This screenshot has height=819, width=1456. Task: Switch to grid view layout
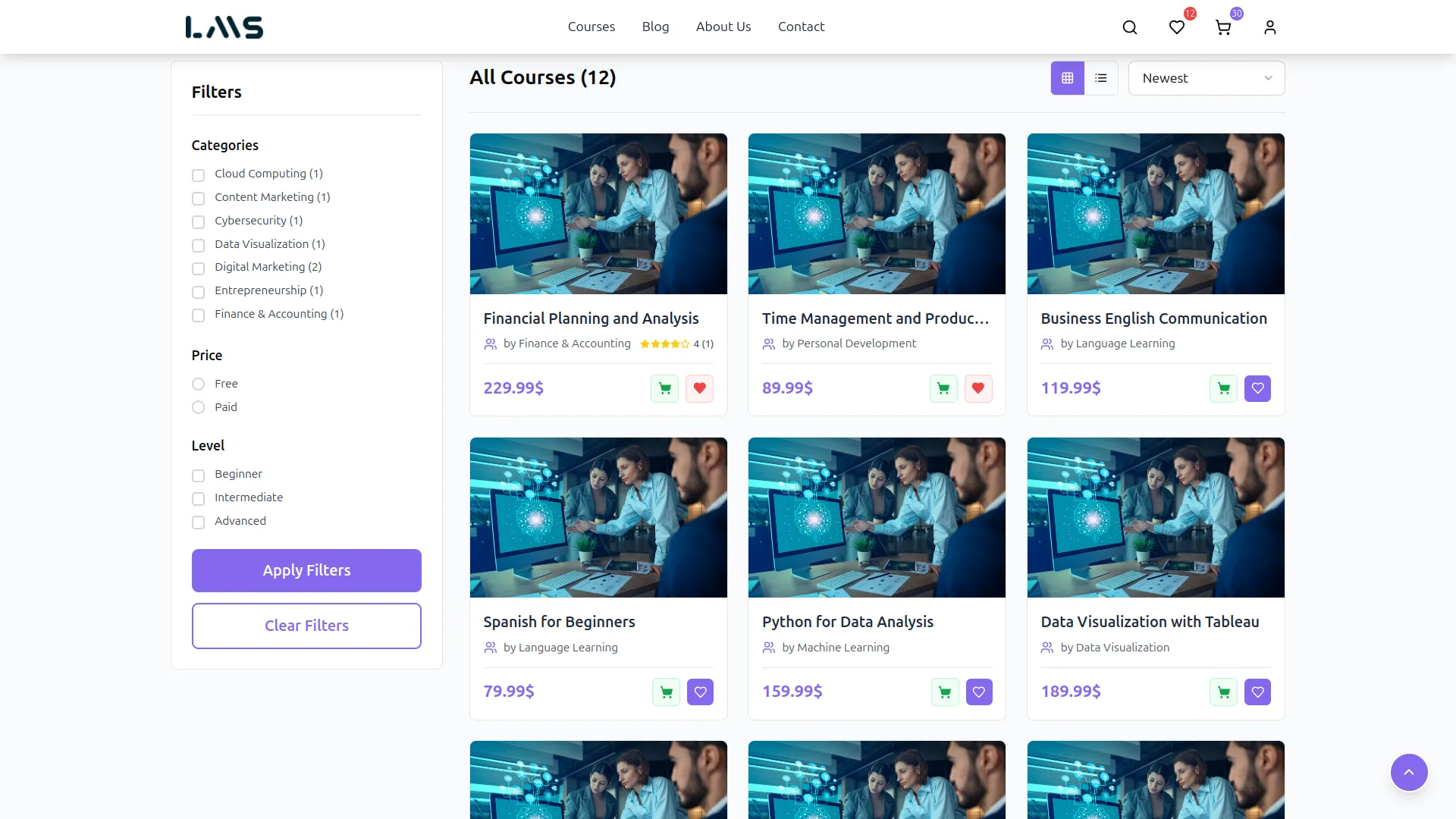(x=1067, y=78)
